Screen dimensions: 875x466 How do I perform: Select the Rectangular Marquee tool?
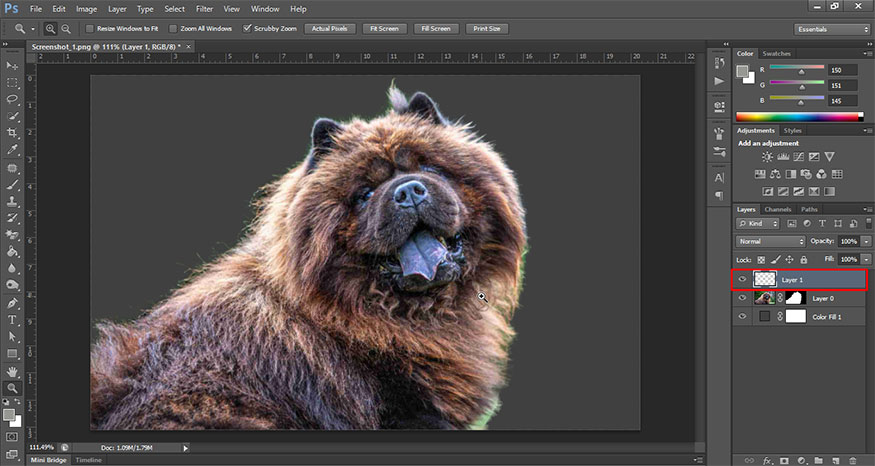pyautogui.click(x=12, y=83)
